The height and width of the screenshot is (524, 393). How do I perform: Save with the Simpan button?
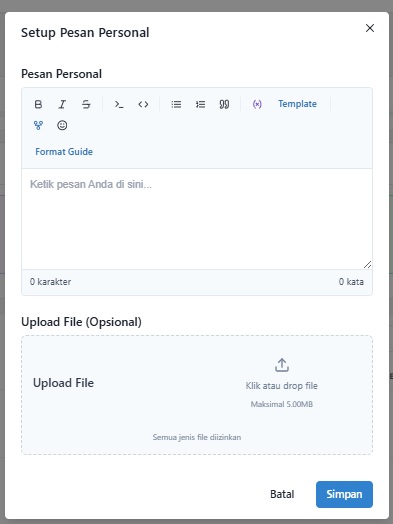click(344, 494)
